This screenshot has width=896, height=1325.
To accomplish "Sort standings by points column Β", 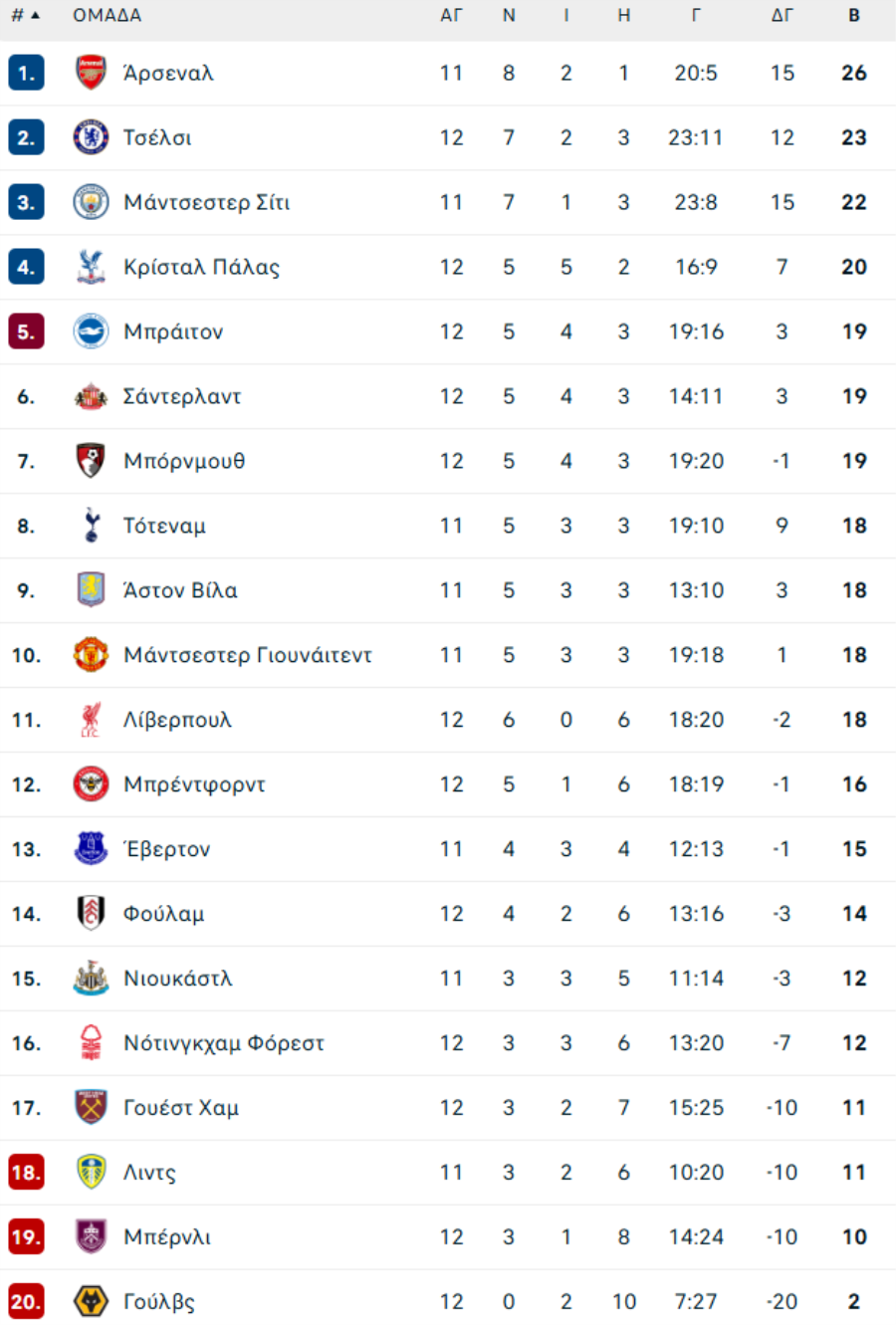I will click(x=854, y=16).
